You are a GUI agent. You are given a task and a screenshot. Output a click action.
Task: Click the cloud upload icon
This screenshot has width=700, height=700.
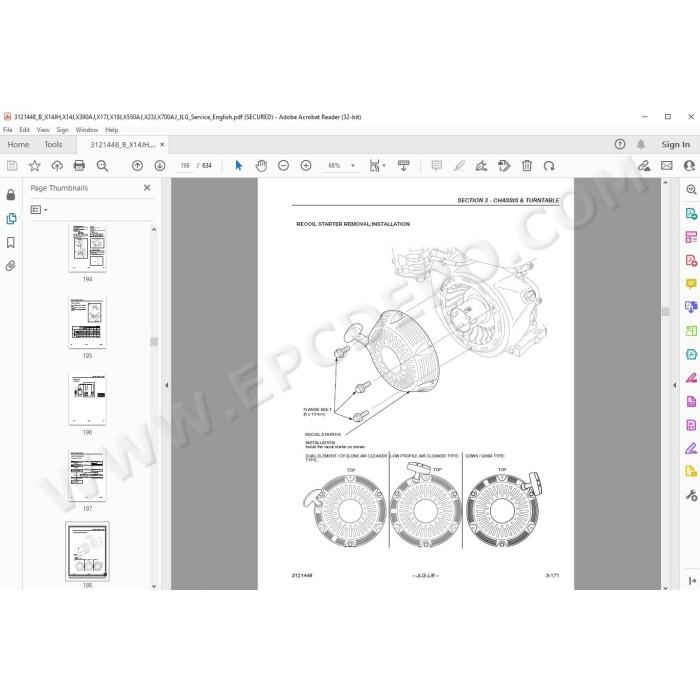point(57,166)
